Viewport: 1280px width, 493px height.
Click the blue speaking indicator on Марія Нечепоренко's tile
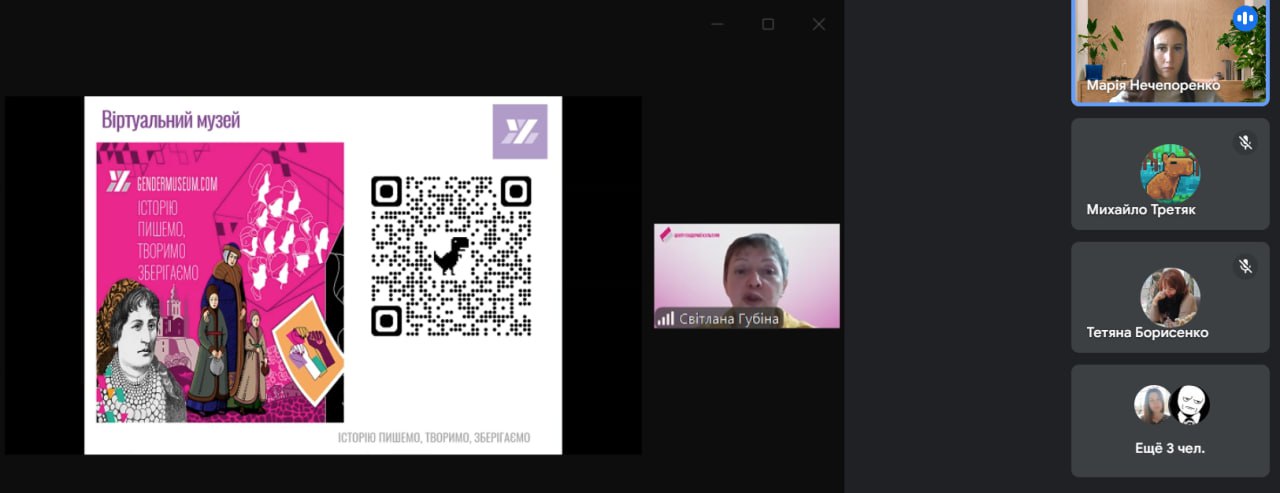click(1244, 18)
